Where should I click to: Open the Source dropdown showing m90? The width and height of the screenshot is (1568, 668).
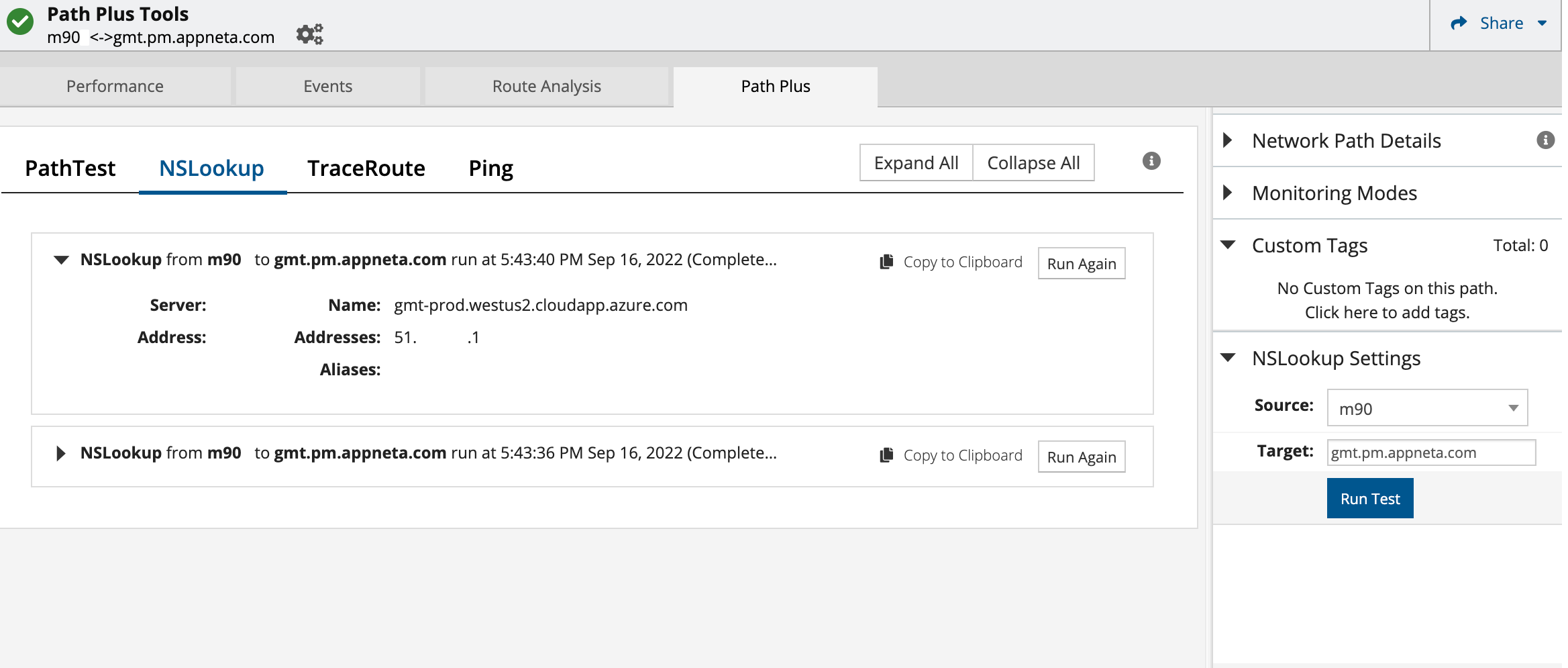coord(1426,408)
